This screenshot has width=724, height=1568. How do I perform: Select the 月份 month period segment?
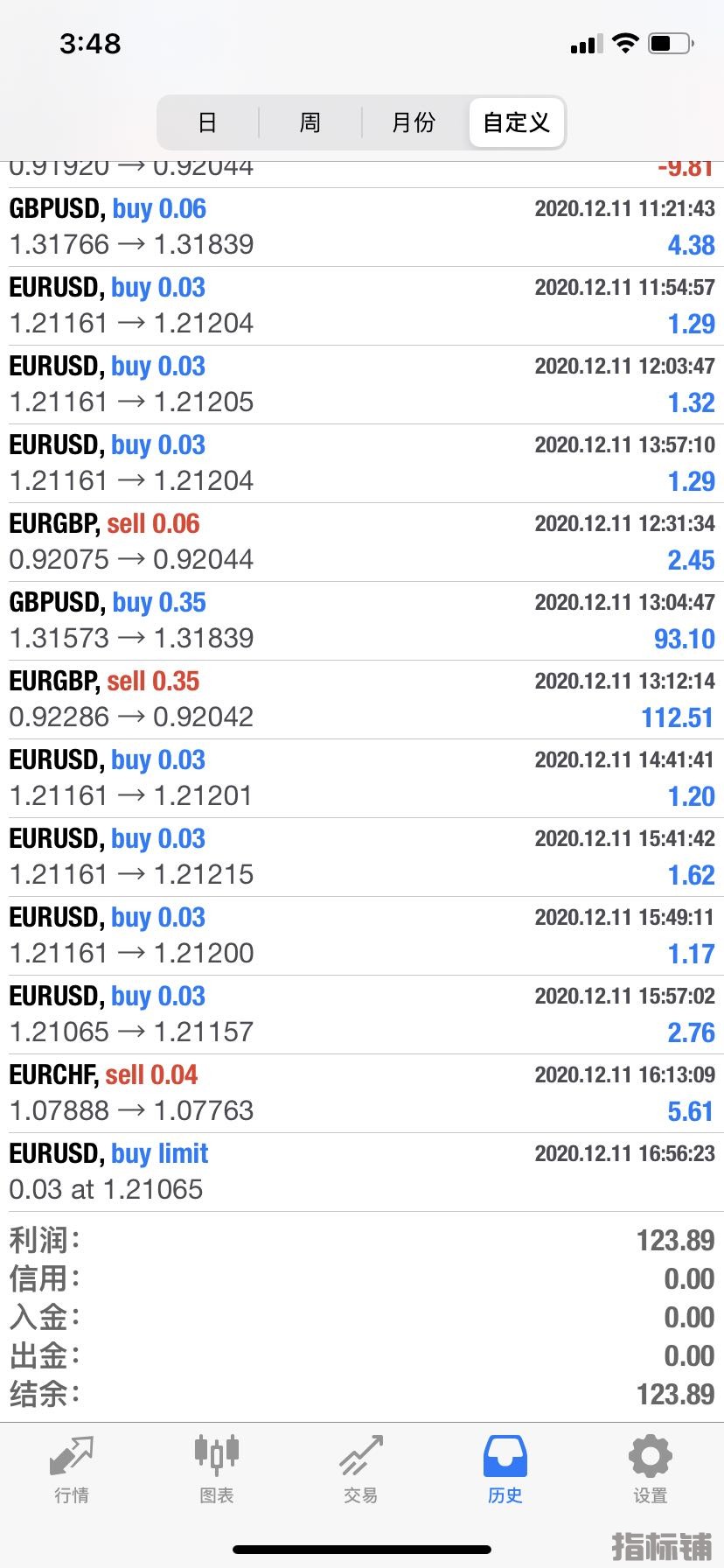tap(414, 122)
